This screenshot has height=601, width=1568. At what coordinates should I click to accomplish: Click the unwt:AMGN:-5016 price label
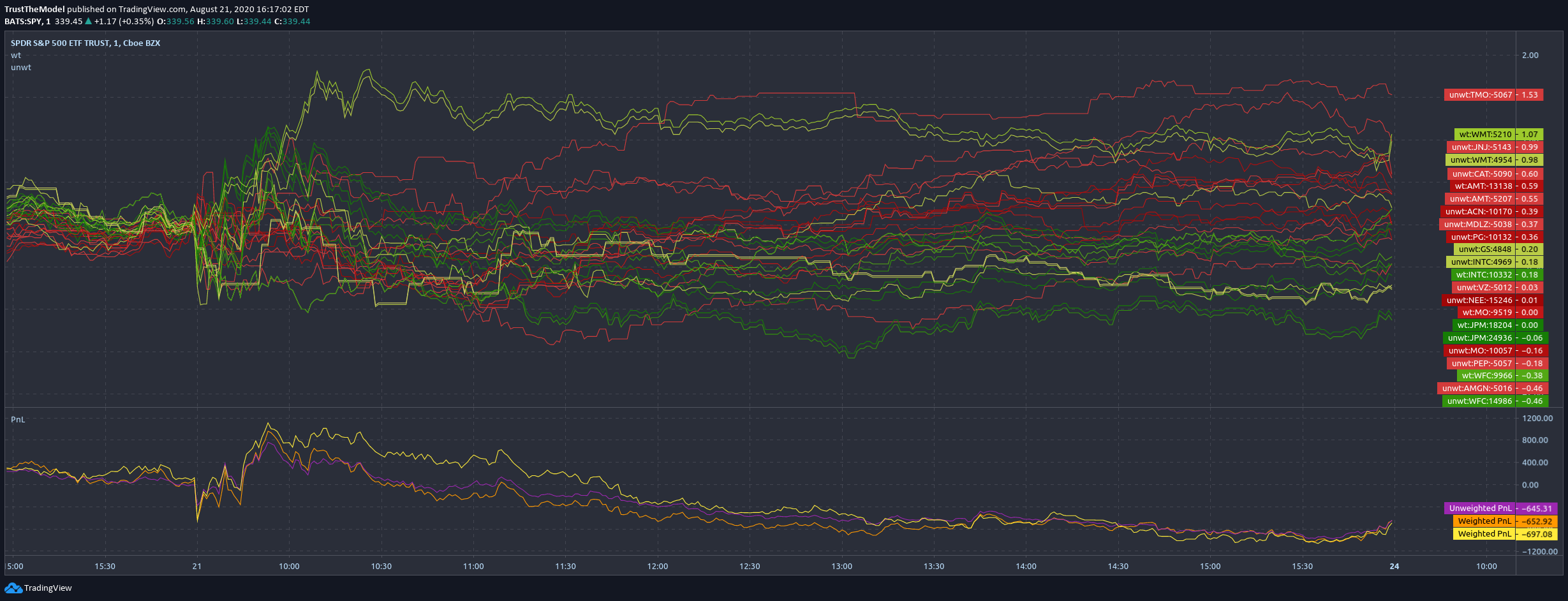[1493, 389]
